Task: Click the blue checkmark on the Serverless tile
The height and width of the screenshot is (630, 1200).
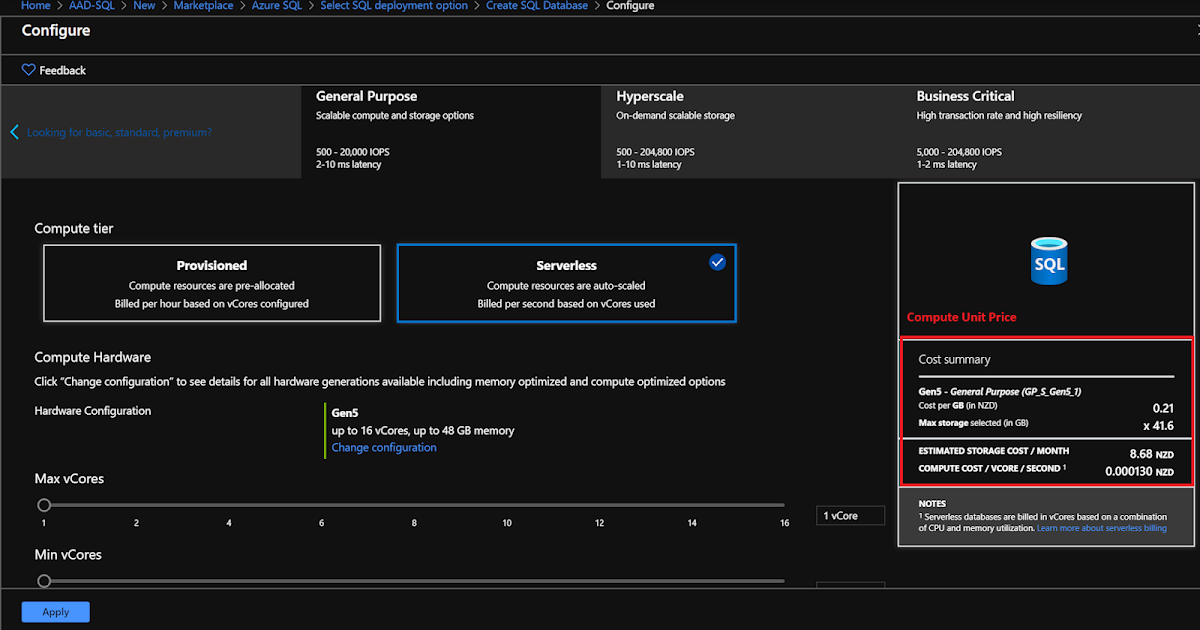Action: [x=717, y=262]
